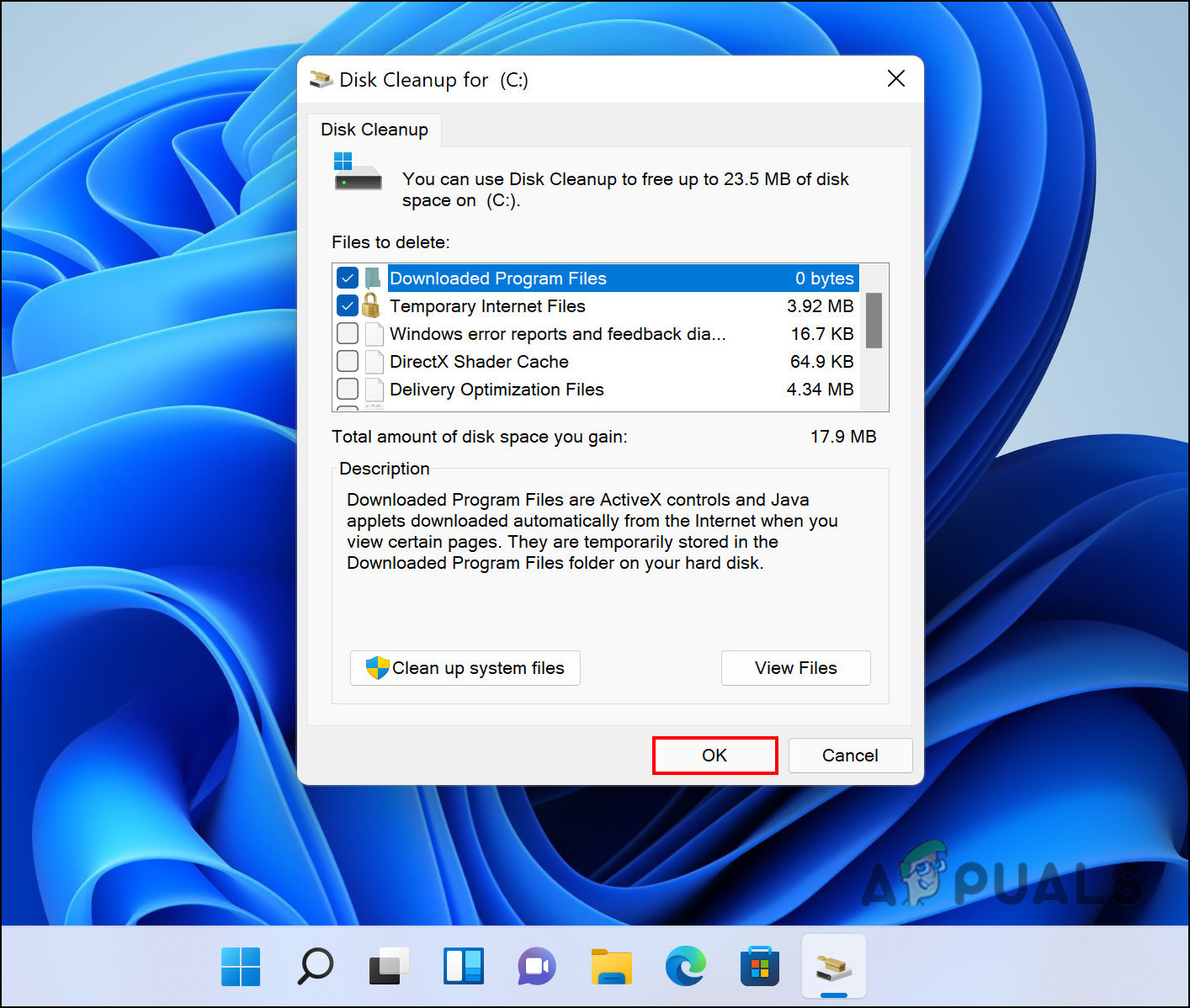Uncheck Temporary Internet Files checkbox

tap(348, 306)
